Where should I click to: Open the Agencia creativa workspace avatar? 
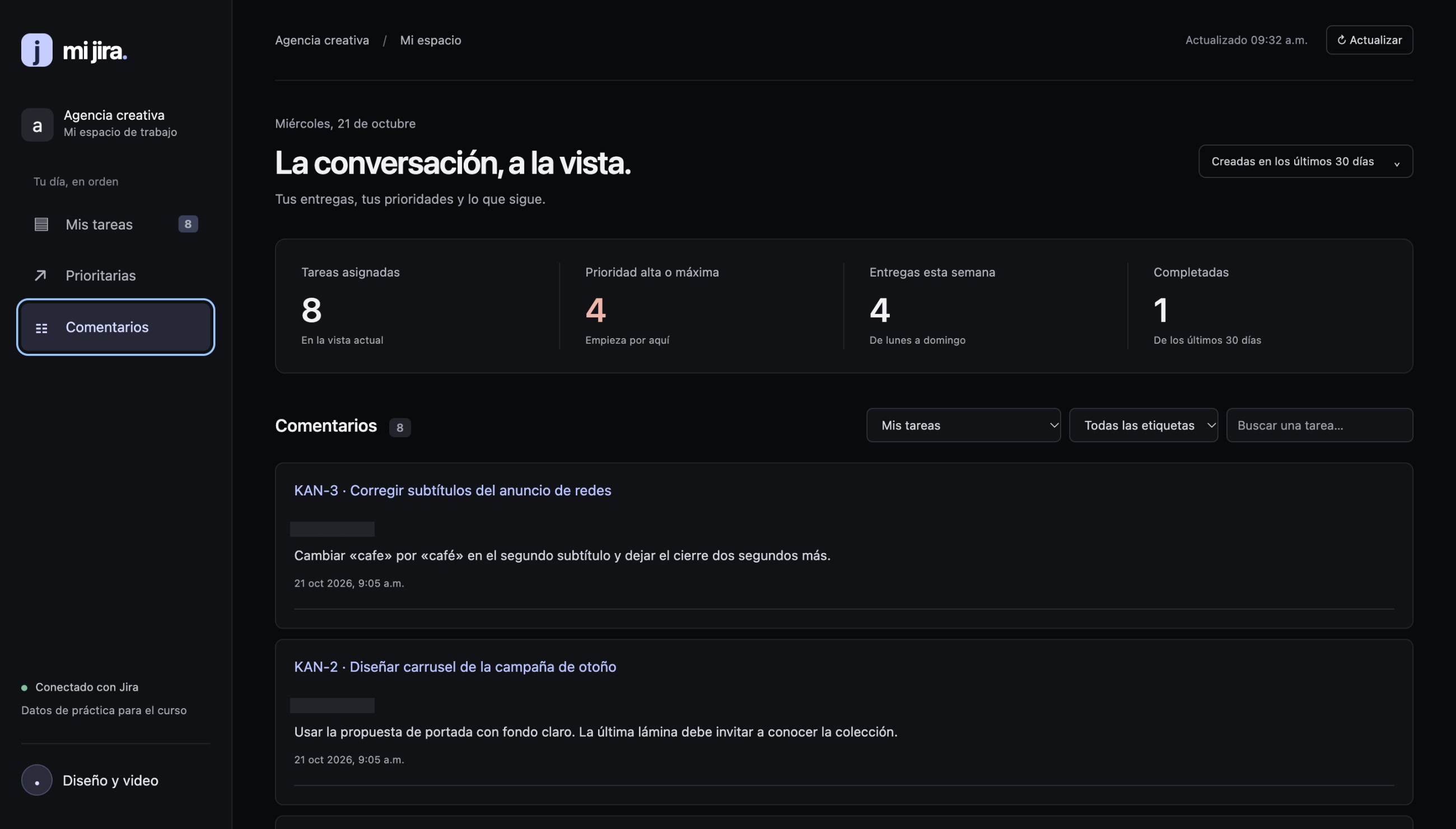pyautogui.click(x=37, y=125)
